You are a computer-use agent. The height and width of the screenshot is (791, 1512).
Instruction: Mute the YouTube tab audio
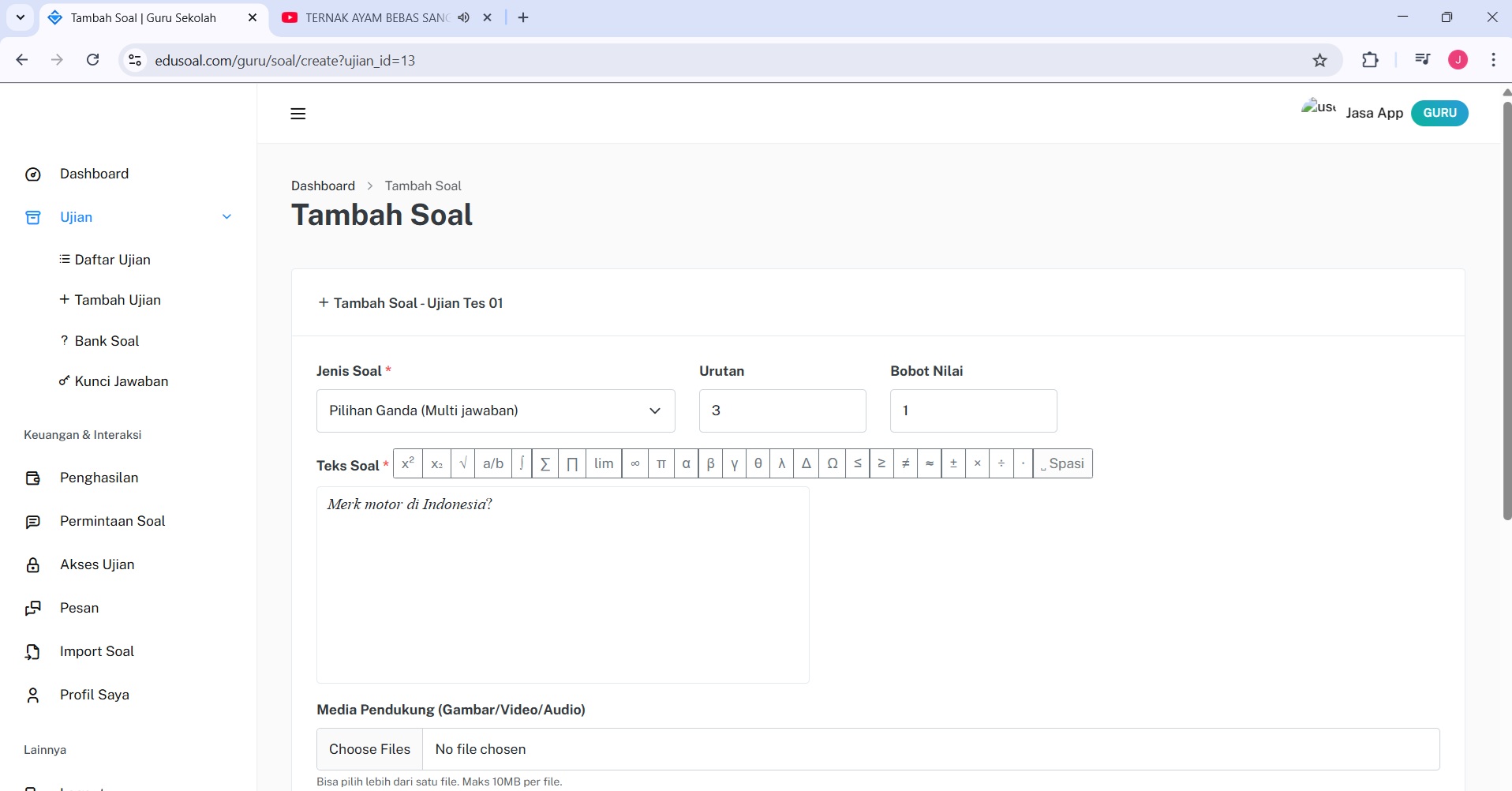point(464,17)
